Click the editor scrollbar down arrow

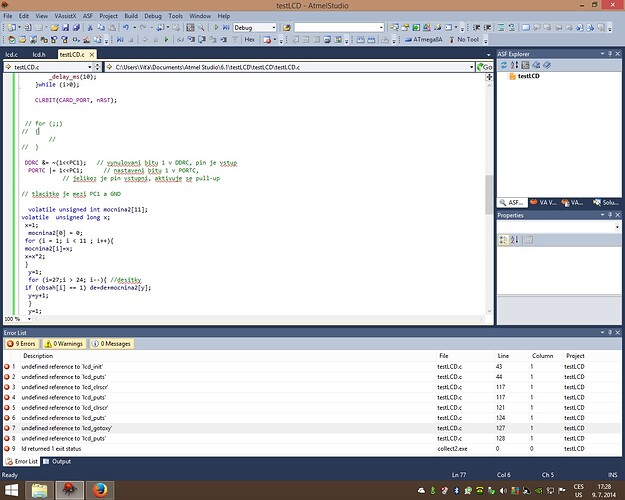tap(489, 311)
